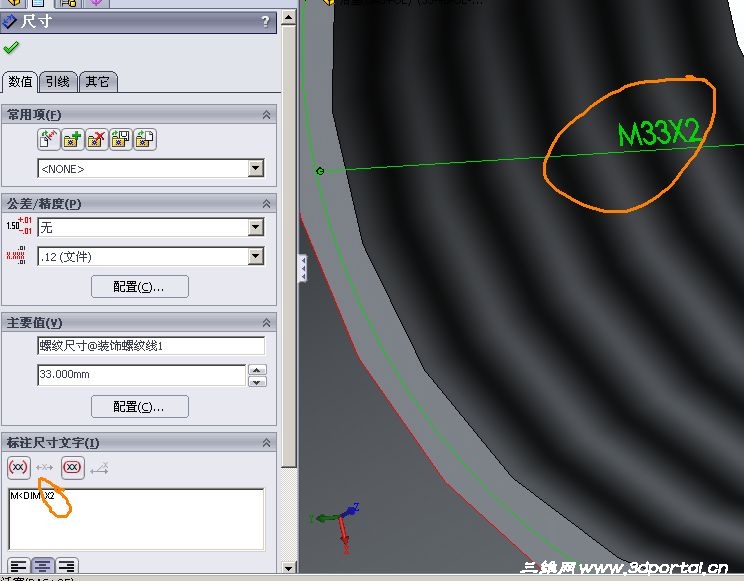Open the .12 (文件) precision dropdown

click(256, 257)
